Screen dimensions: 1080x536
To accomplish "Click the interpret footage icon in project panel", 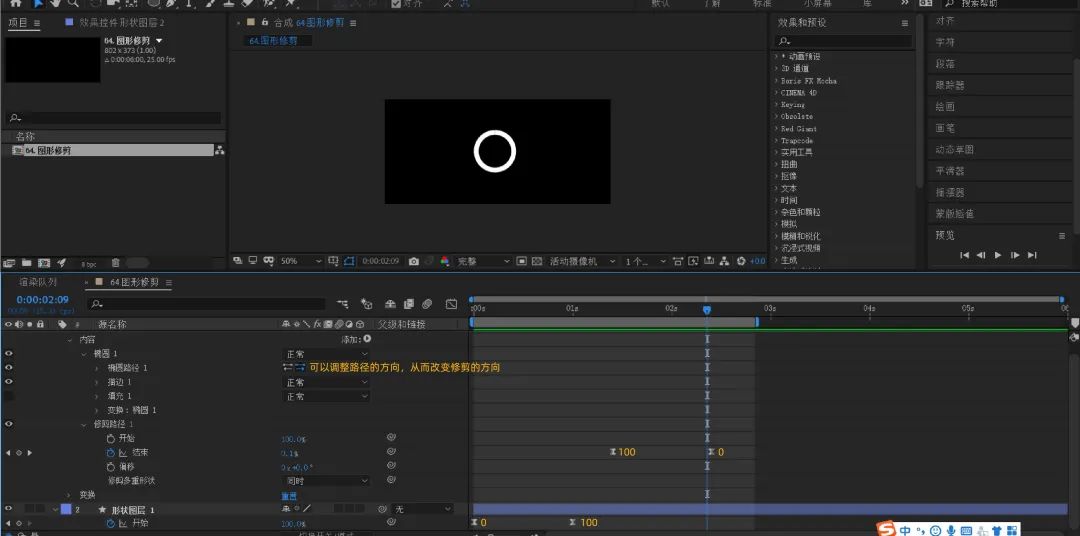I will [9, 262].
